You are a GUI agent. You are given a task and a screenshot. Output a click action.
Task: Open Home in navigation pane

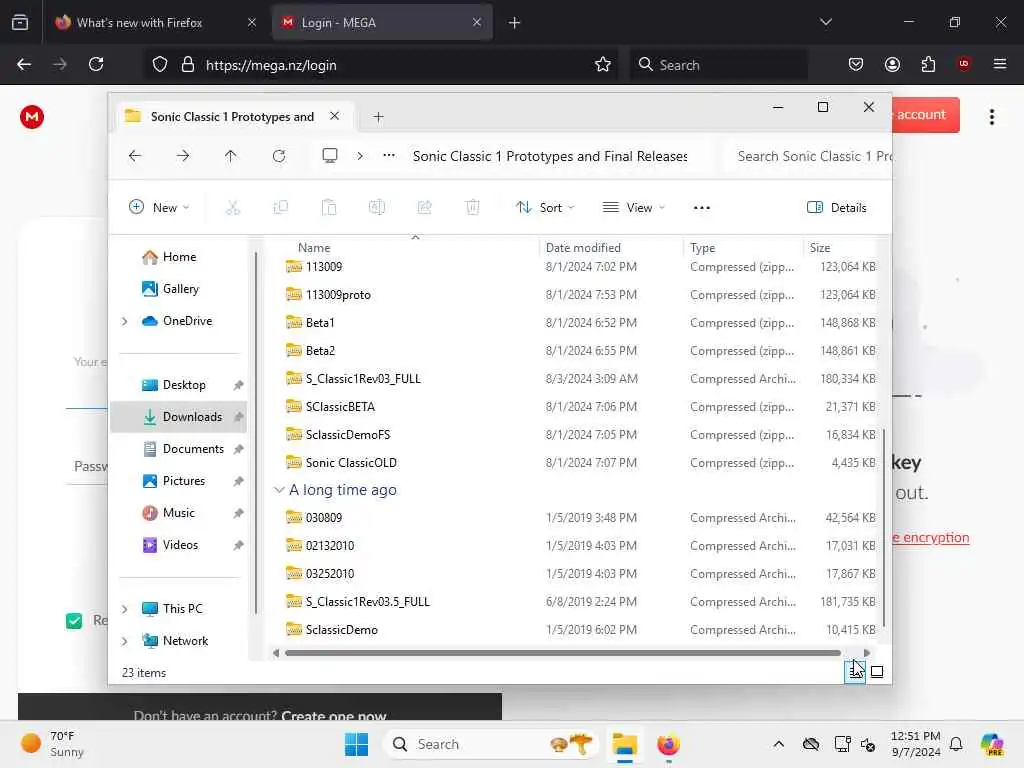tap(179, 257)
